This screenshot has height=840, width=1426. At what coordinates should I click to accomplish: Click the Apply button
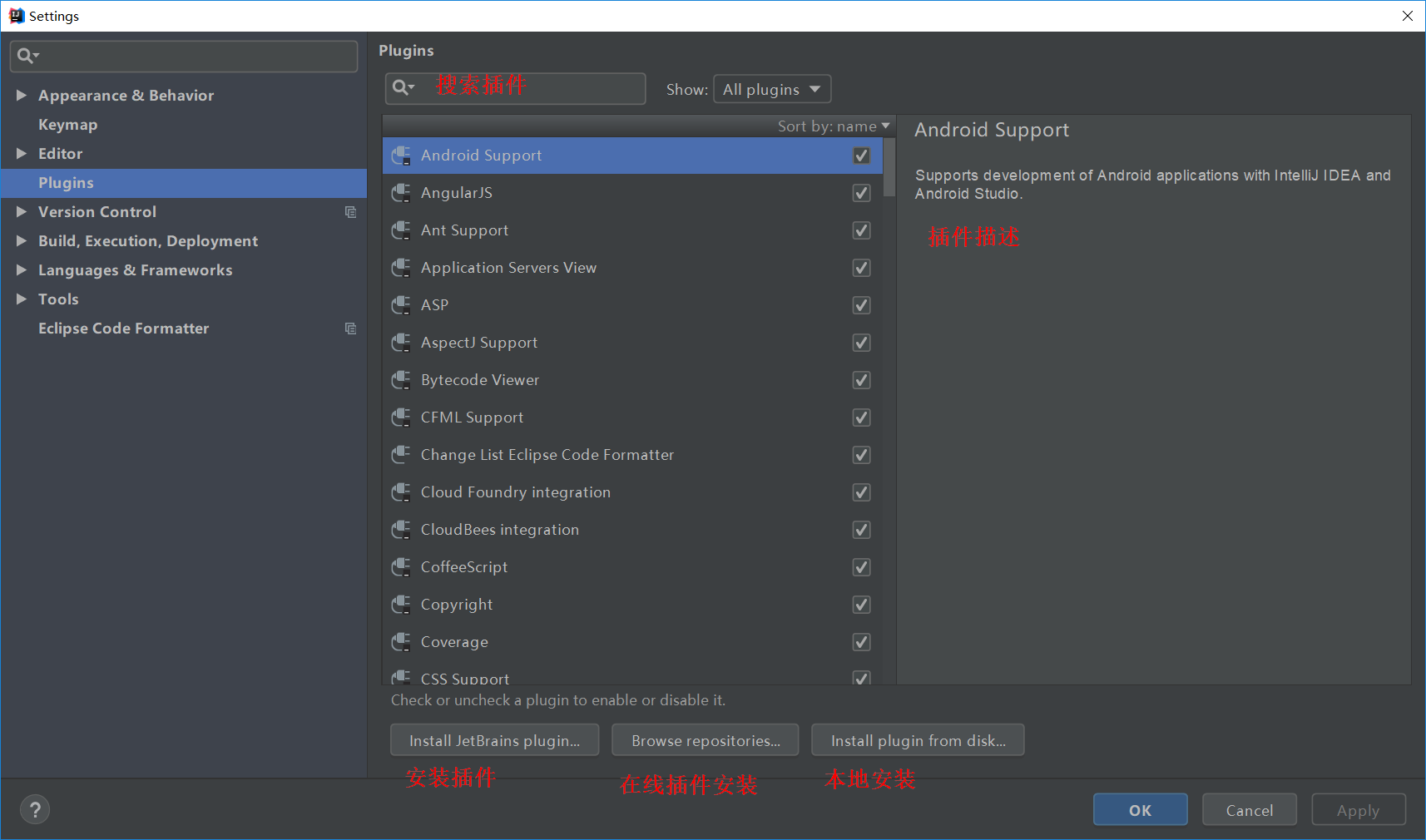tap(1358, 810)
